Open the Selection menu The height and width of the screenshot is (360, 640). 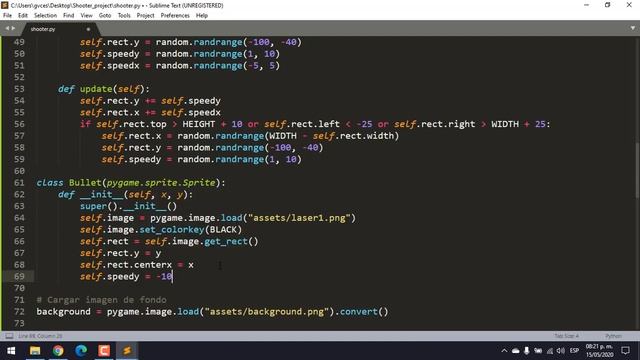point(45,16)
